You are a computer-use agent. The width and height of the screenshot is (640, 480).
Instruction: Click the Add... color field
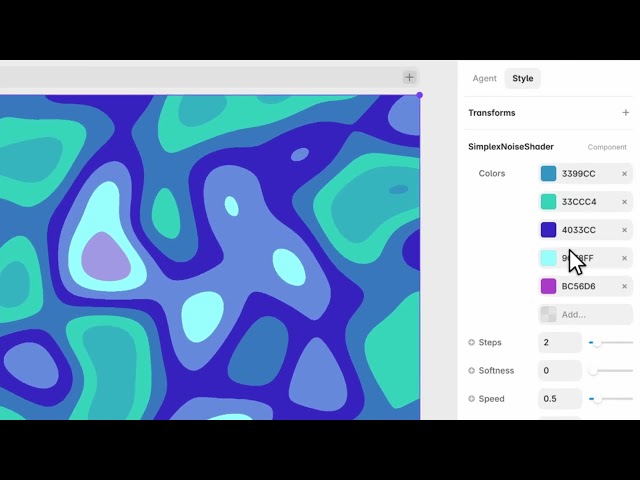coord(585,314)
